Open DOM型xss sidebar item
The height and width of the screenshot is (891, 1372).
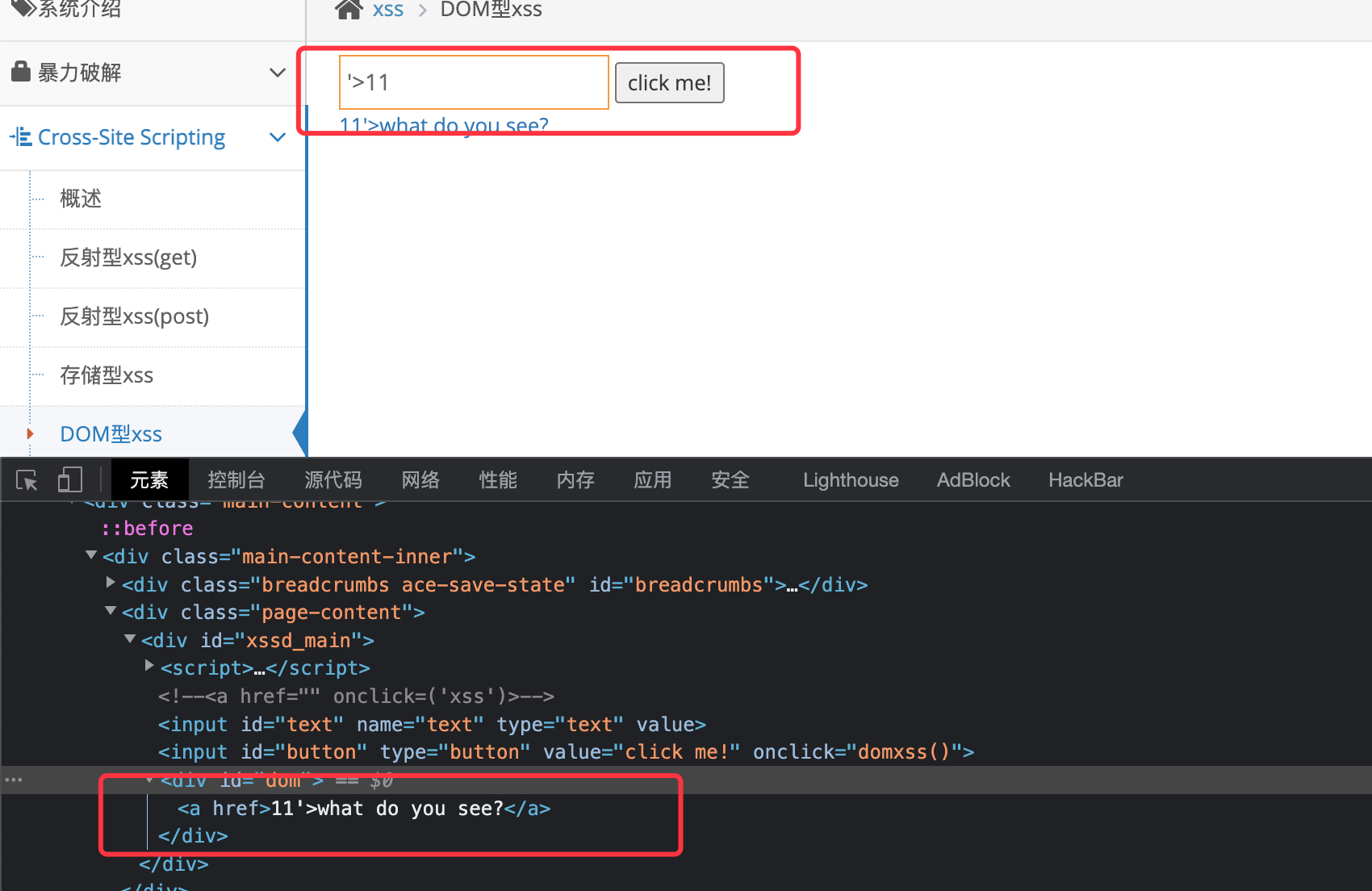111,434
